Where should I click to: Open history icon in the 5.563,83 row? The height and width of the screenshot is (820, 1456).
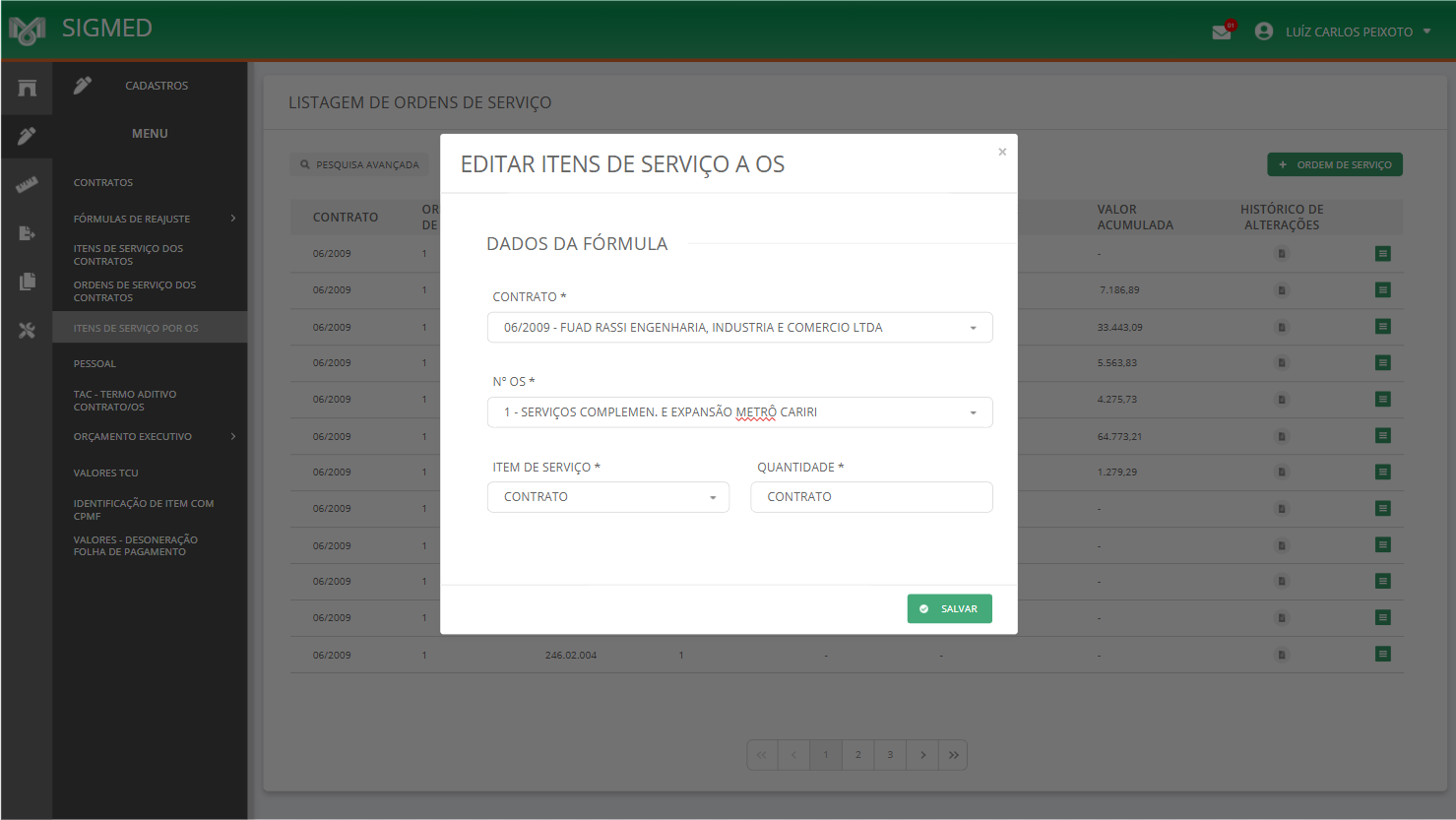pyautogui.click(x=1282, y=363)
